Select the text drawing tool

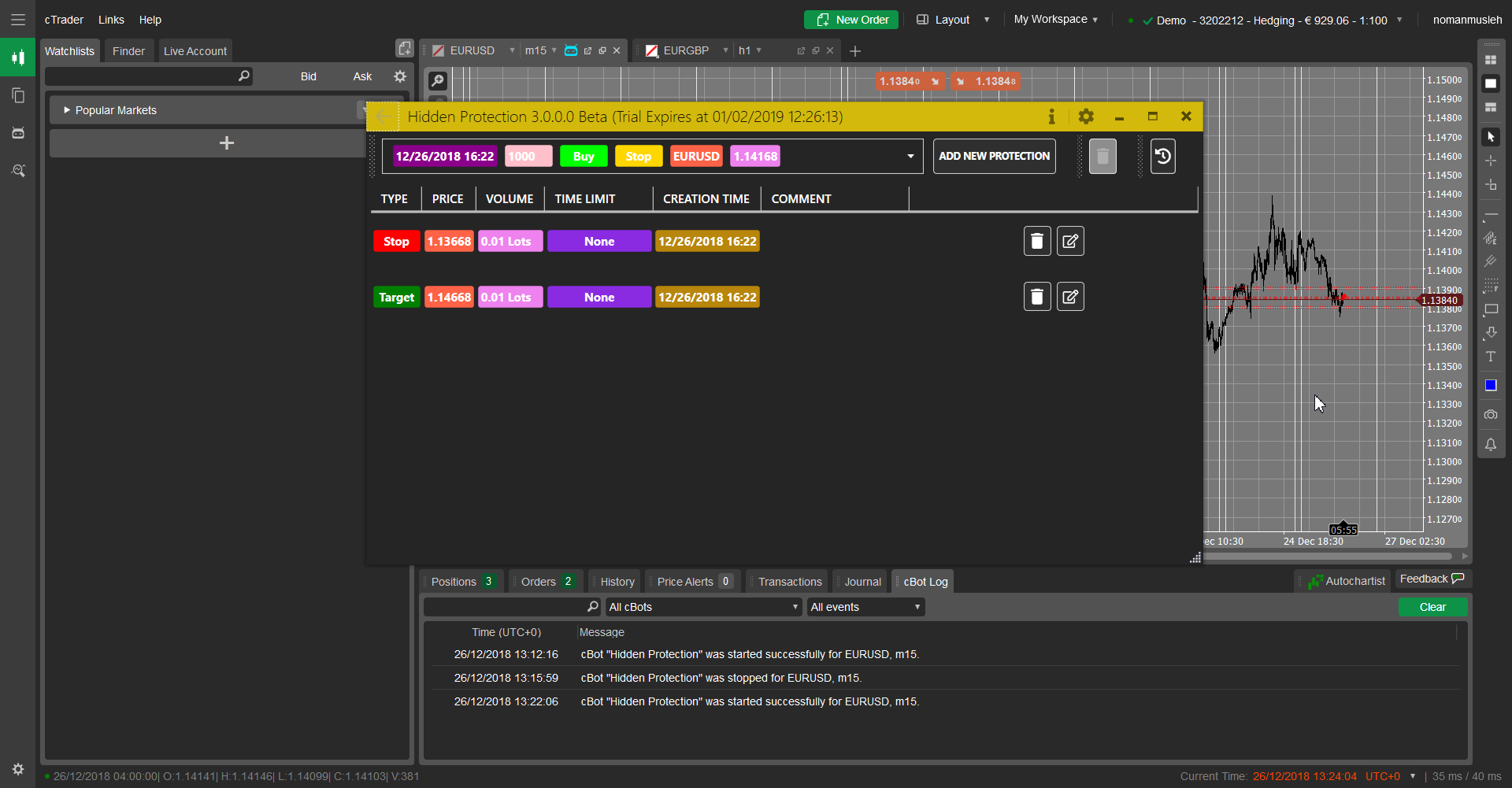point(1490,357)
